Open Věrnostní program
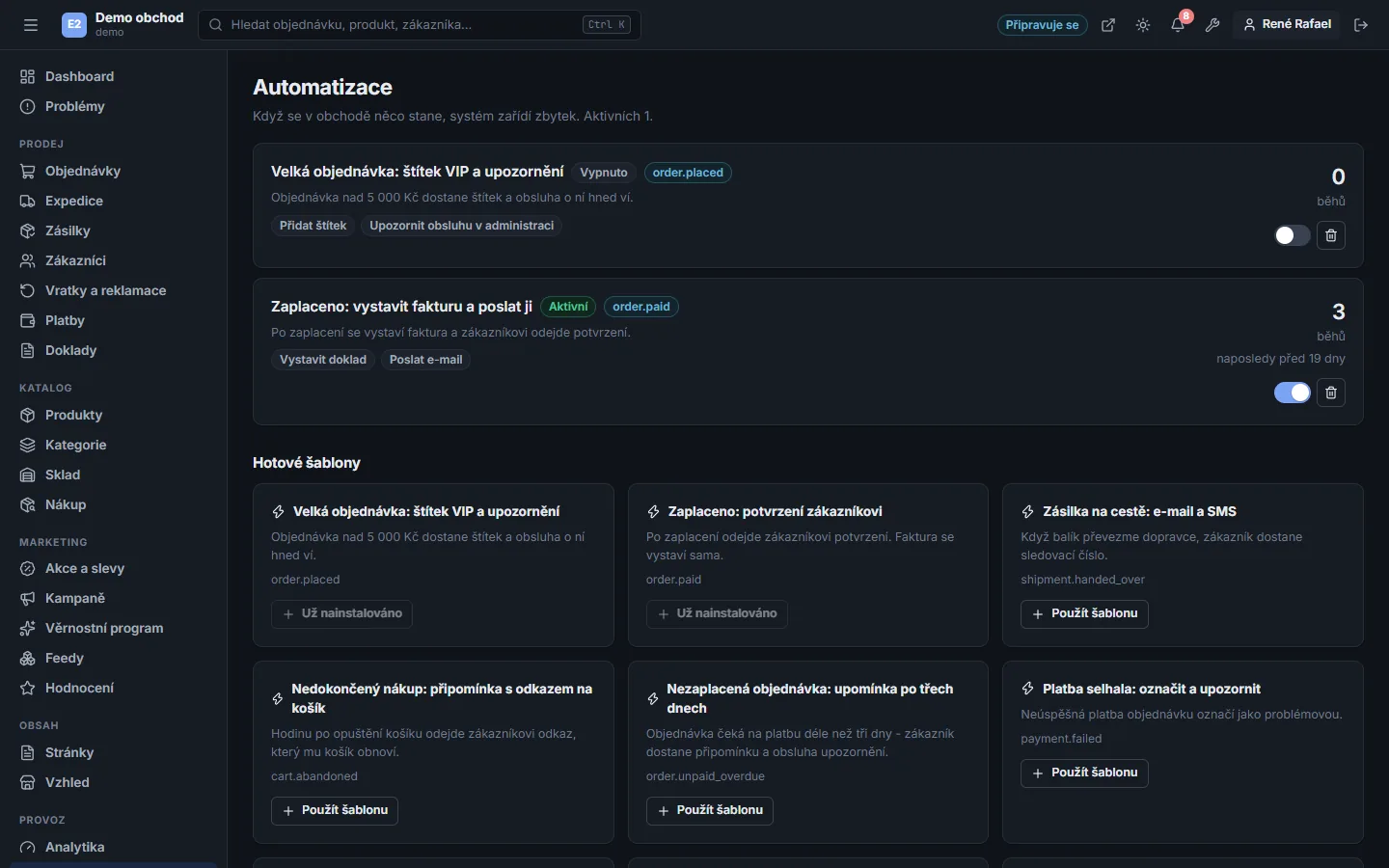1389x868 pixels. click(114, 628)
